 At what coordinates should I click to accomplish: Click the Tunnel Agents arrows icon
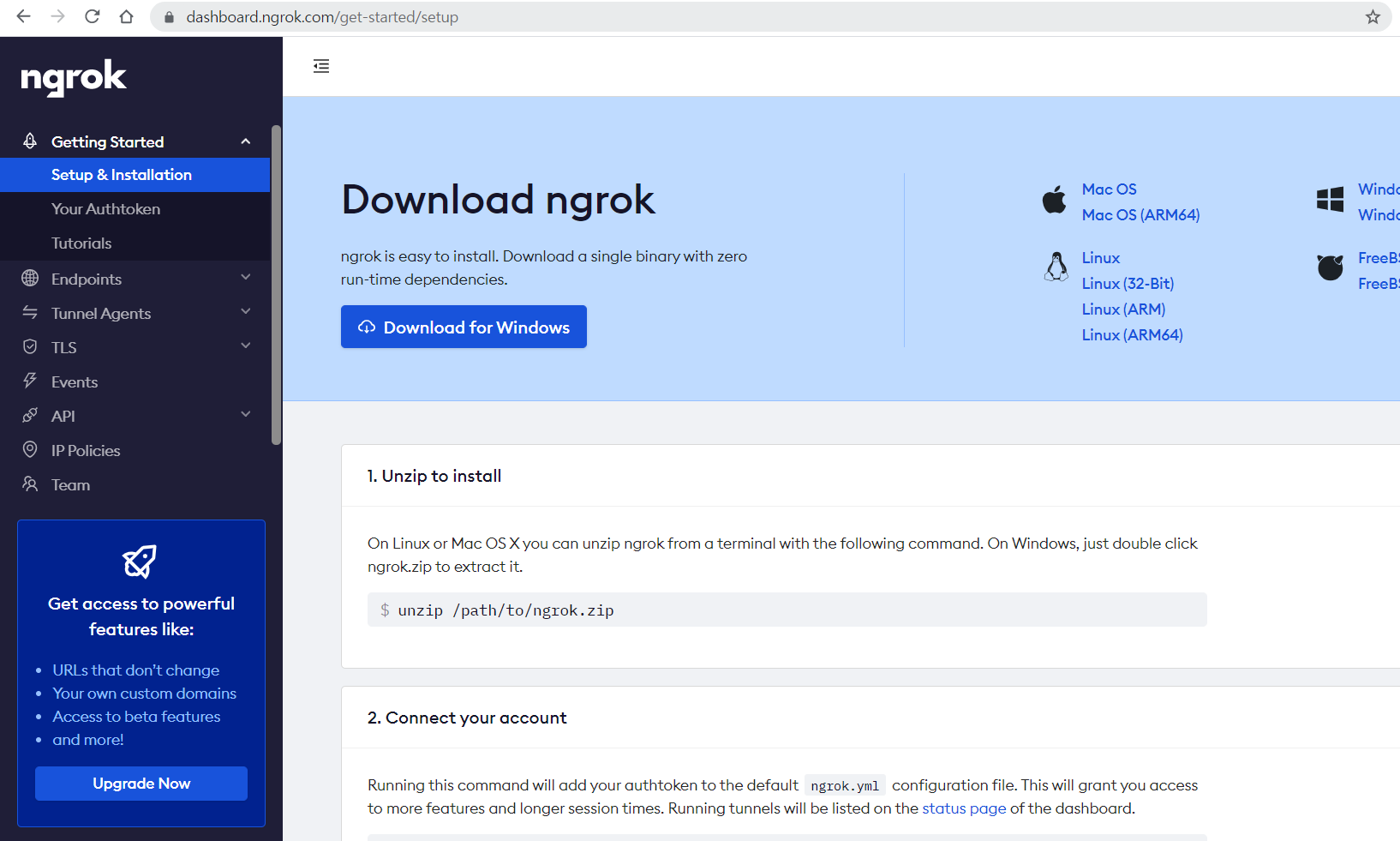pos(30,312)
